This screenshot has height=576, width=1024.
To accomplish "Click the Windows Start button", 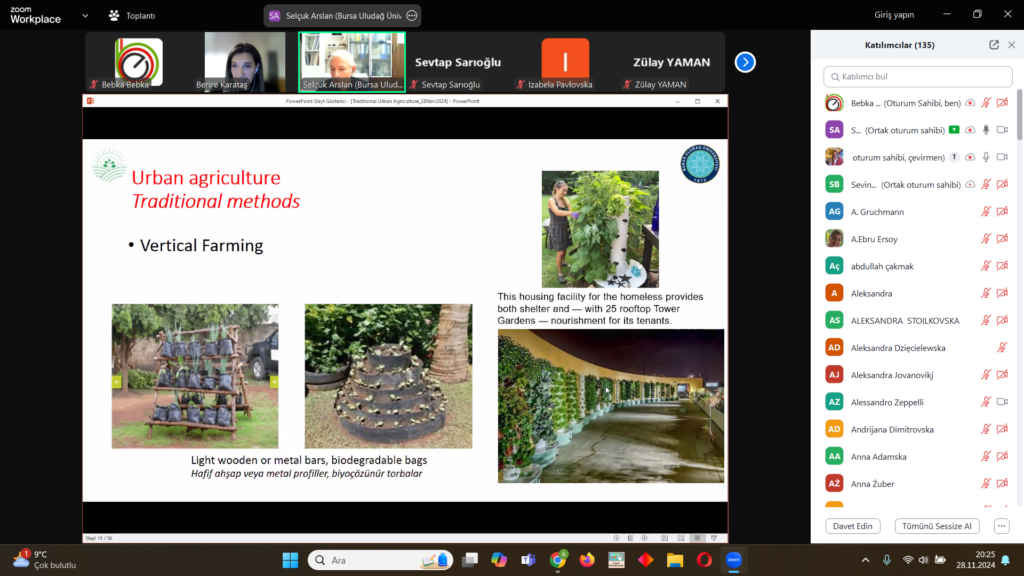I will point(290,560).
